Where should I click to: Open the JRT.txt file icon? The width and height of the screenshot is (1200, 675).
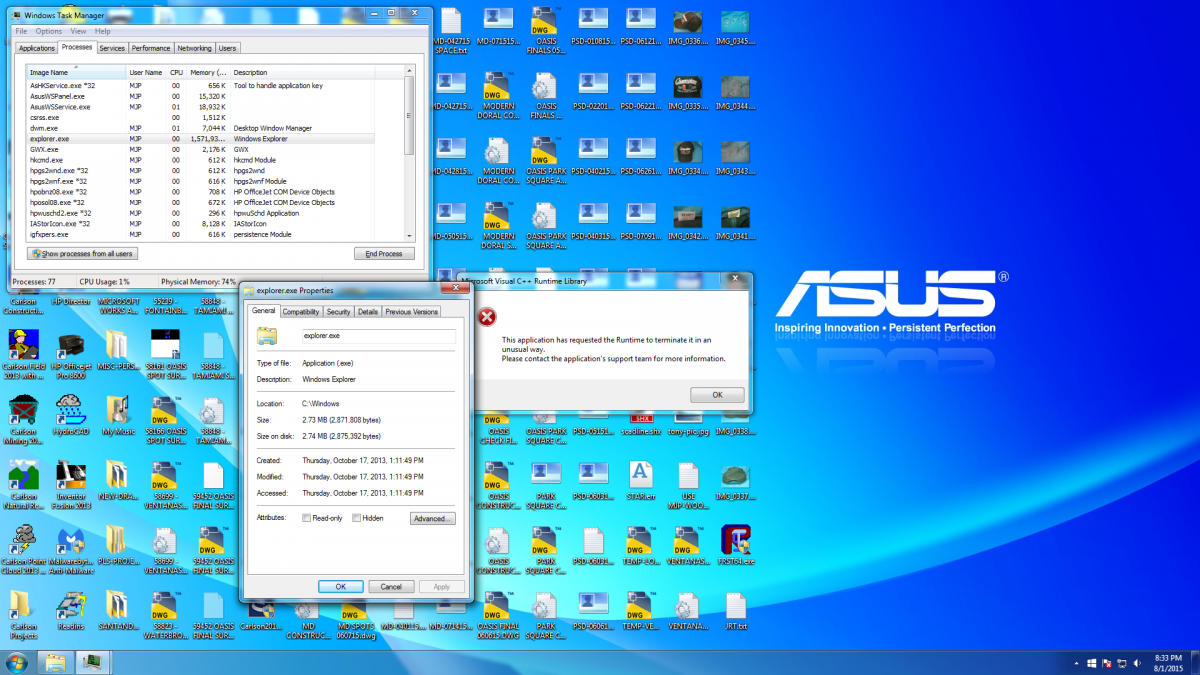click(736, 611)
